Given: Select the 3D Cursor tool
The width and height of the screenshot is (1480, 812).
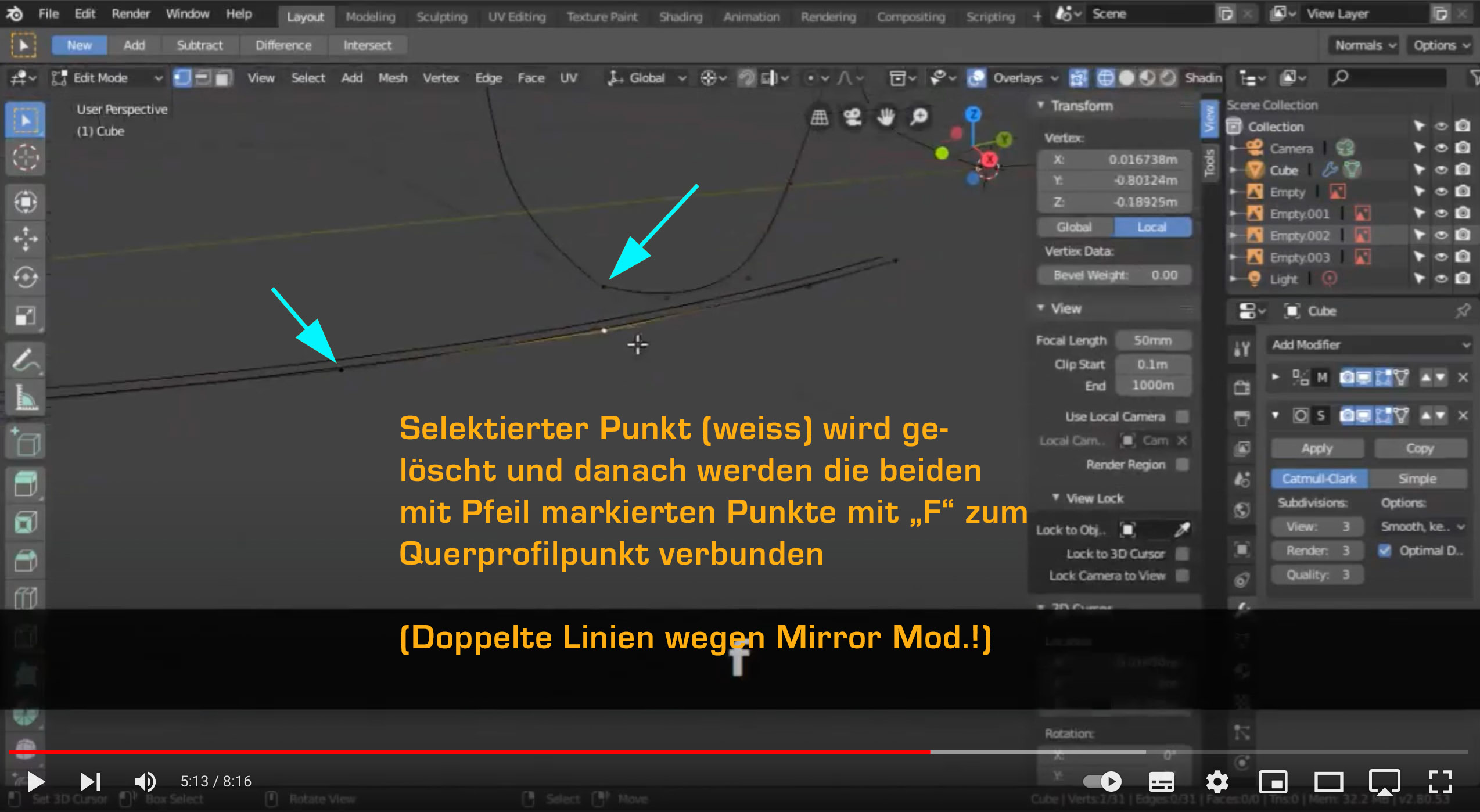Looking at the screenshot, I should [25, 157].
